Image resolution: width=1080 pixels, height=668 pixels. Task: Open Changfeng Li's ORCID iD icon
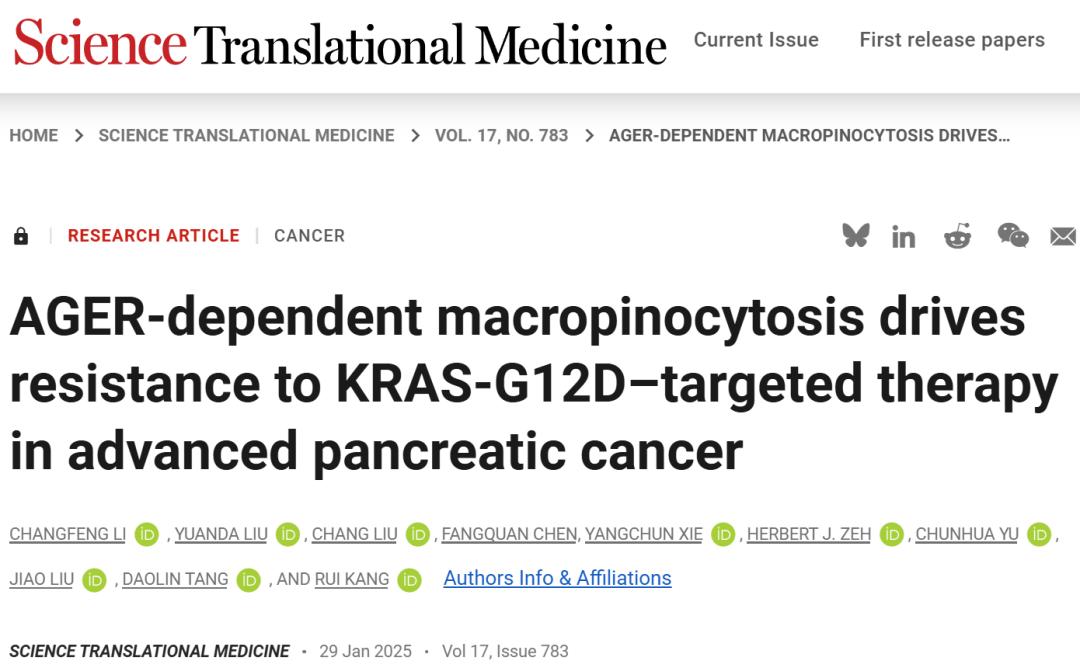[x=147, y=534]
